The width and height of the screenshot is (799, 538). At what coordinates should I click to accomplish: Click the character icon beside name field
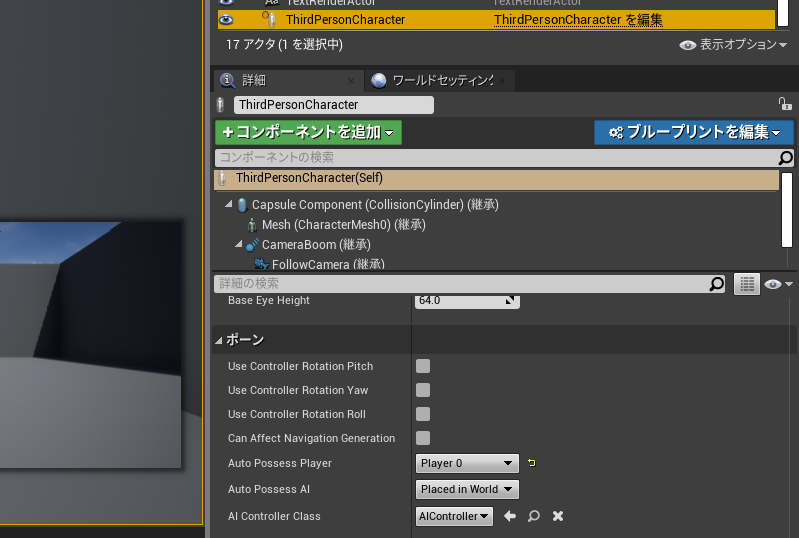(220, 105)
